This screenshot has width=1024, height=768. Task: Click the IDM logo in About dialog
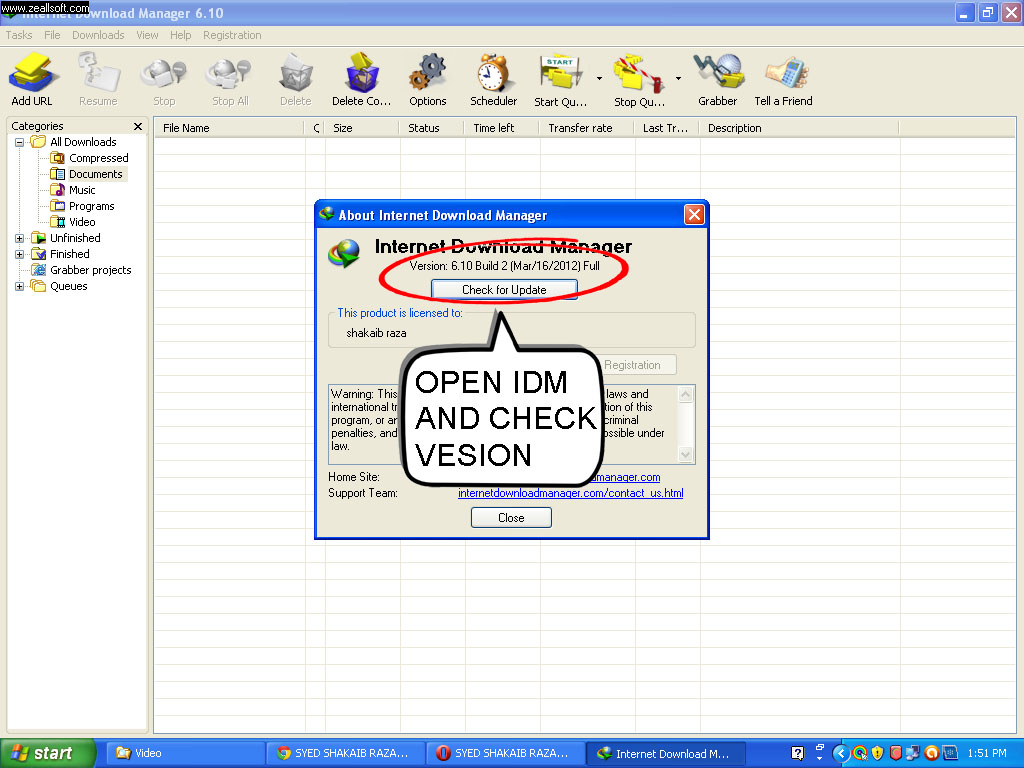[344, 253]
